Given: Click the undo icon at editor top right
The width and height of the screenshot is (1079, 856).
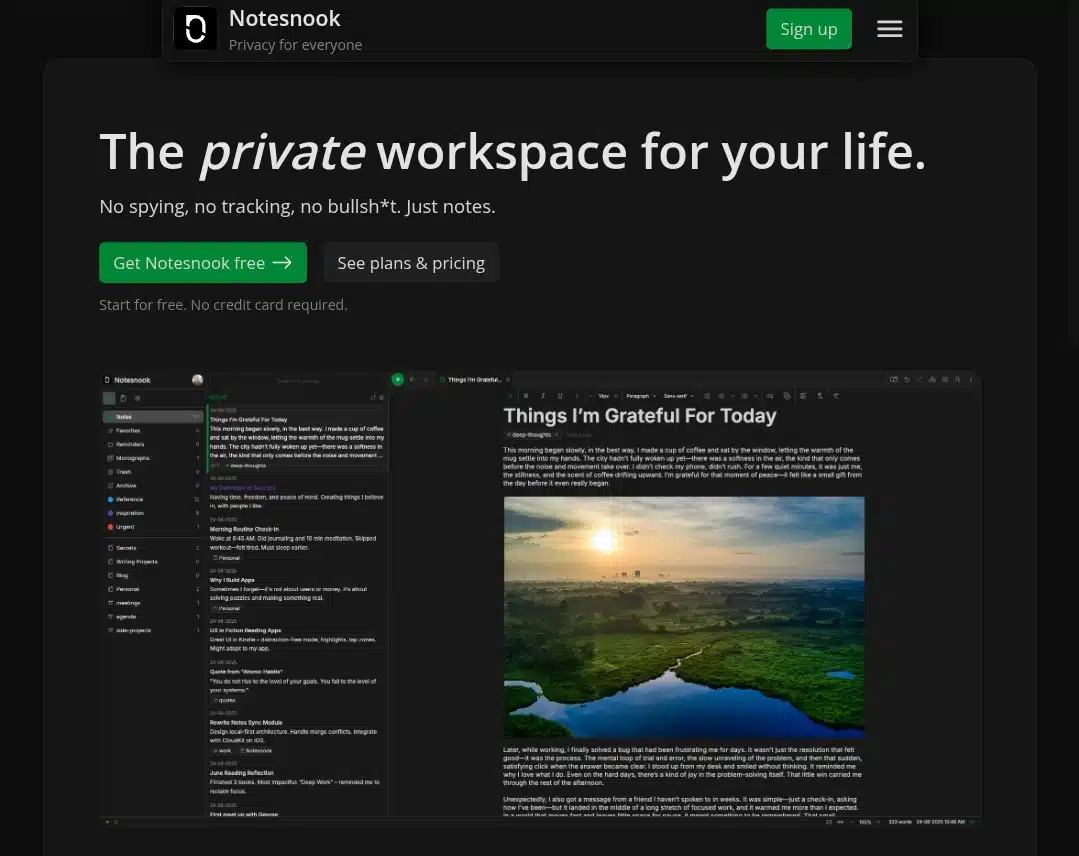Looking at the screenshot, I should [907, 379].
